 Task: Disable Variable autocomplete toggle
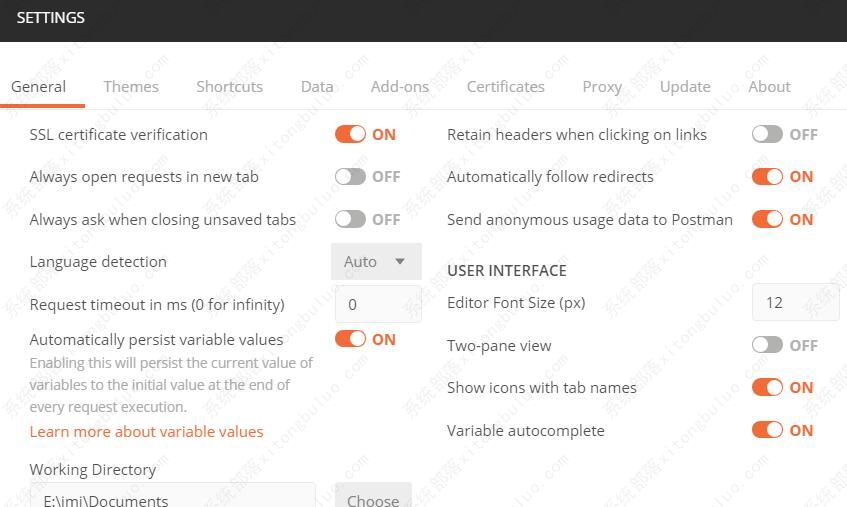pyautogui.click(x=767, y=430)
